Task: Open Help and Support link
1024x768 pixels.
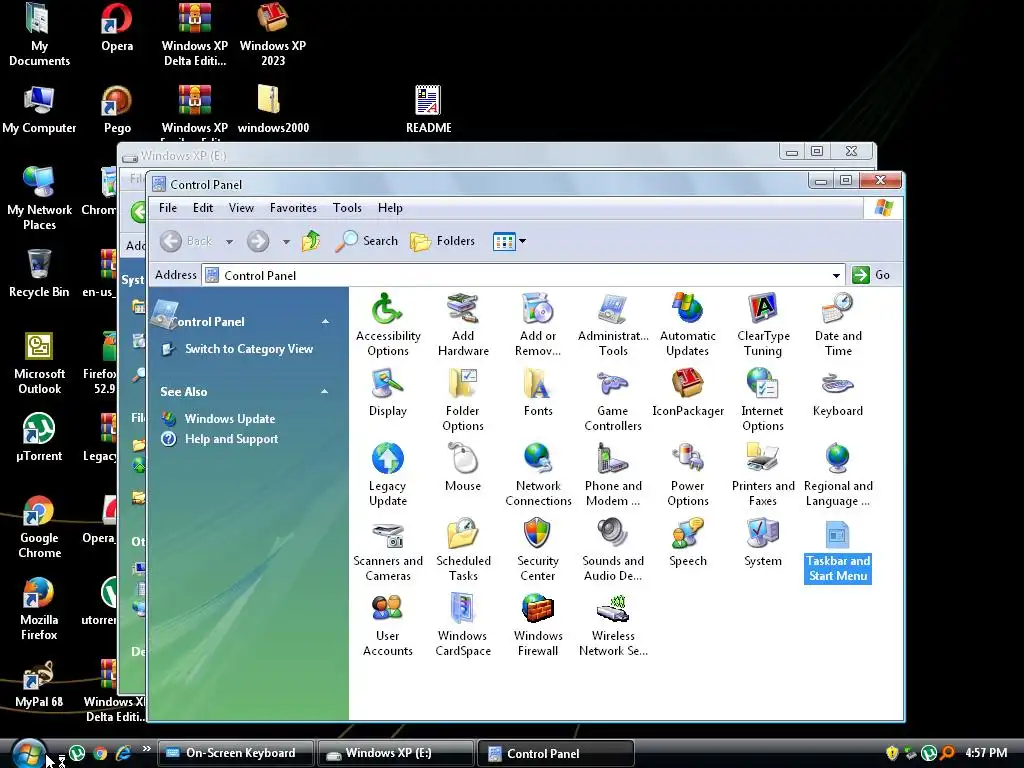Action: point(231,439)
